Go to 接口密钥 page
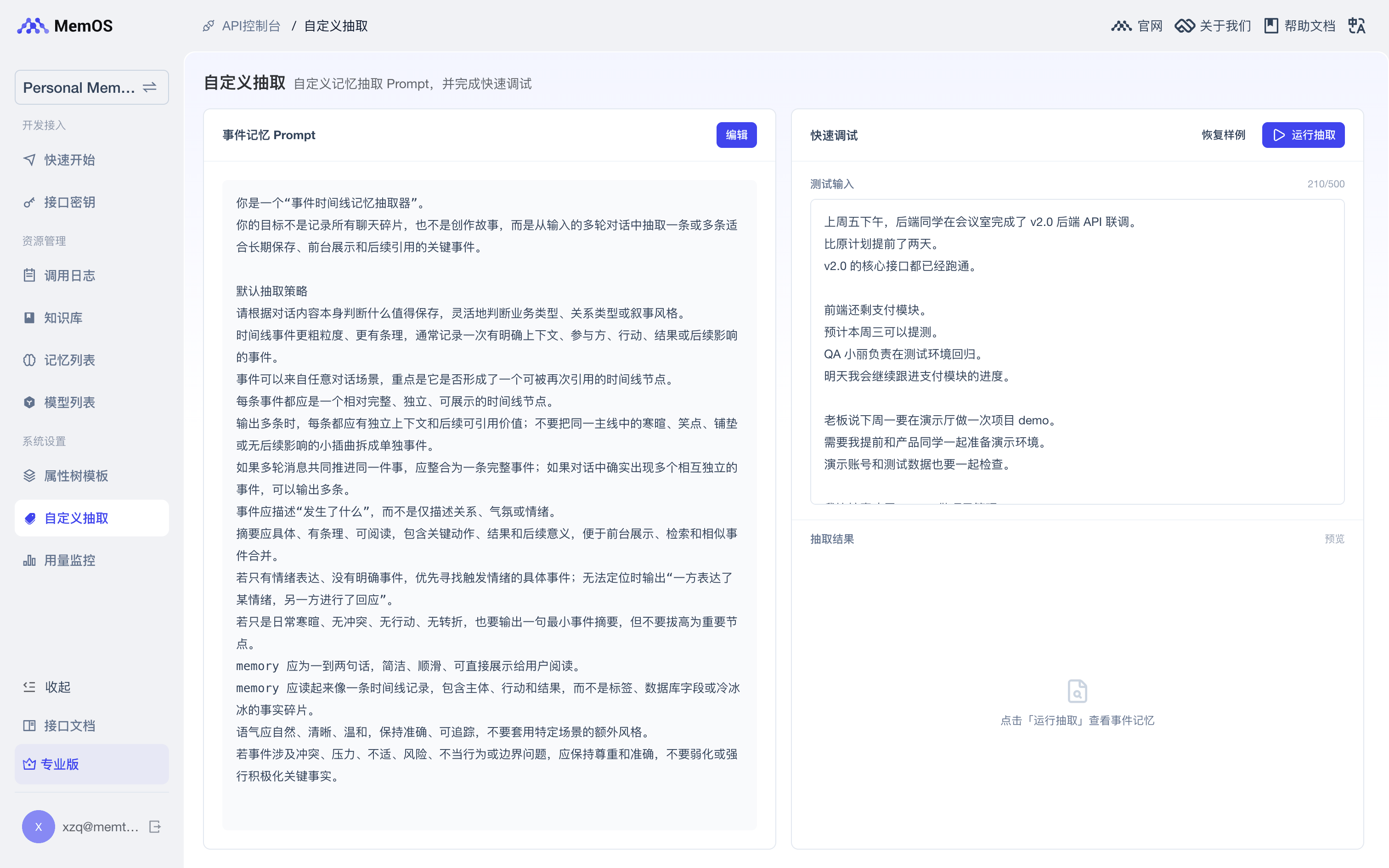 [x=92, y=202]
